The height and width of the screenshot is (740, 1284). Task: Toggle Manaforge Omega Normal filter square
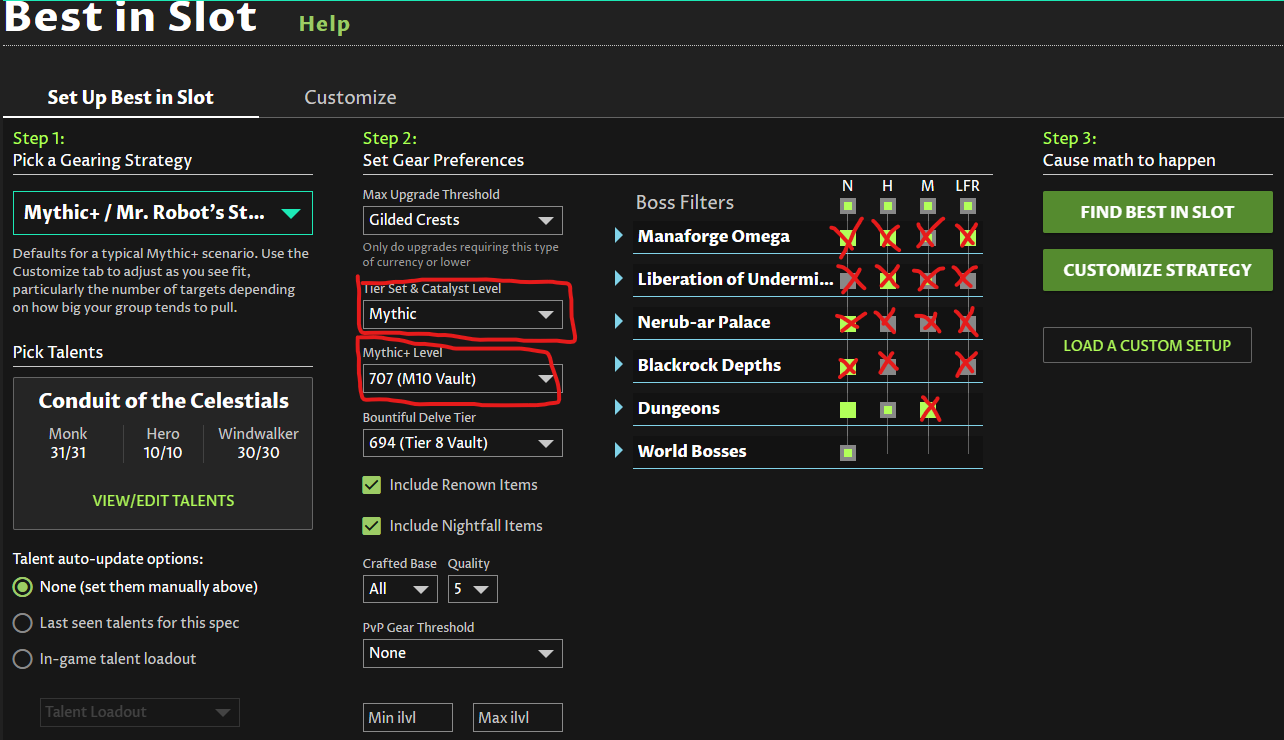tap(848, 238)
